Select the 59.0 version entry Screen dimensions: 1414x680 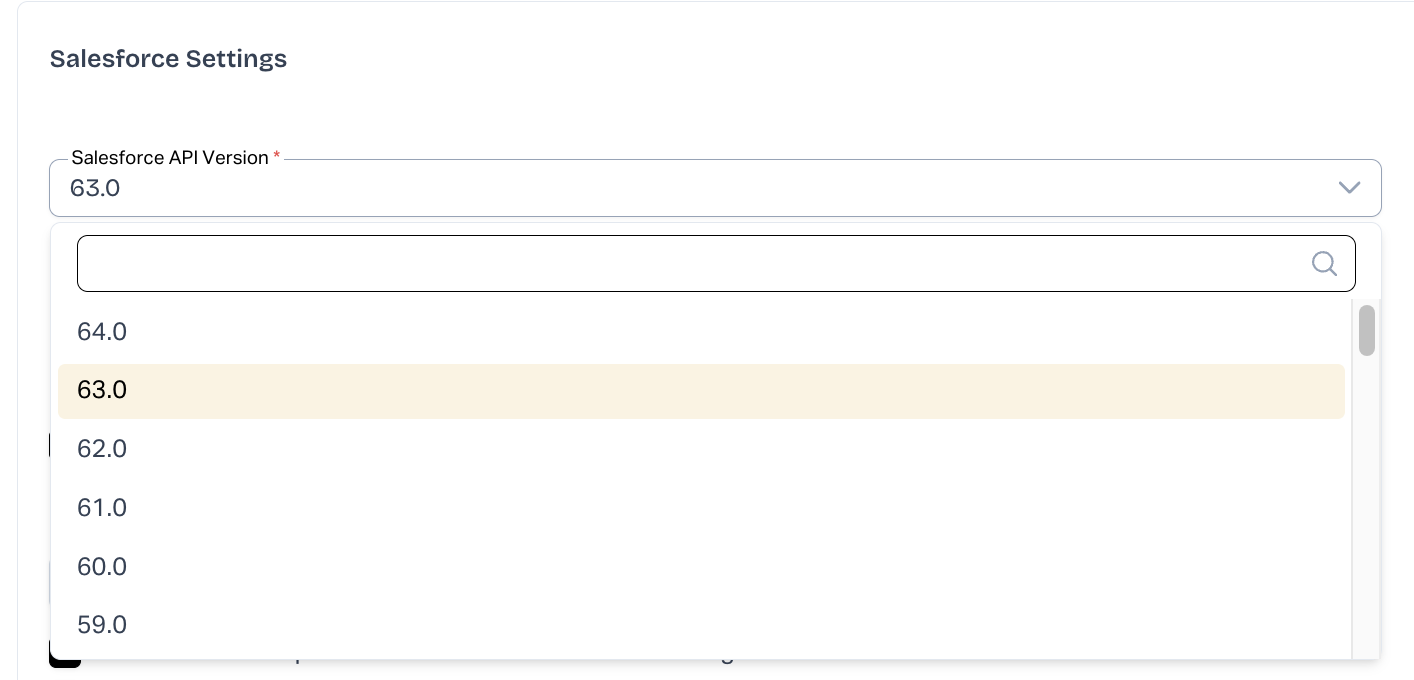[102, 625]
